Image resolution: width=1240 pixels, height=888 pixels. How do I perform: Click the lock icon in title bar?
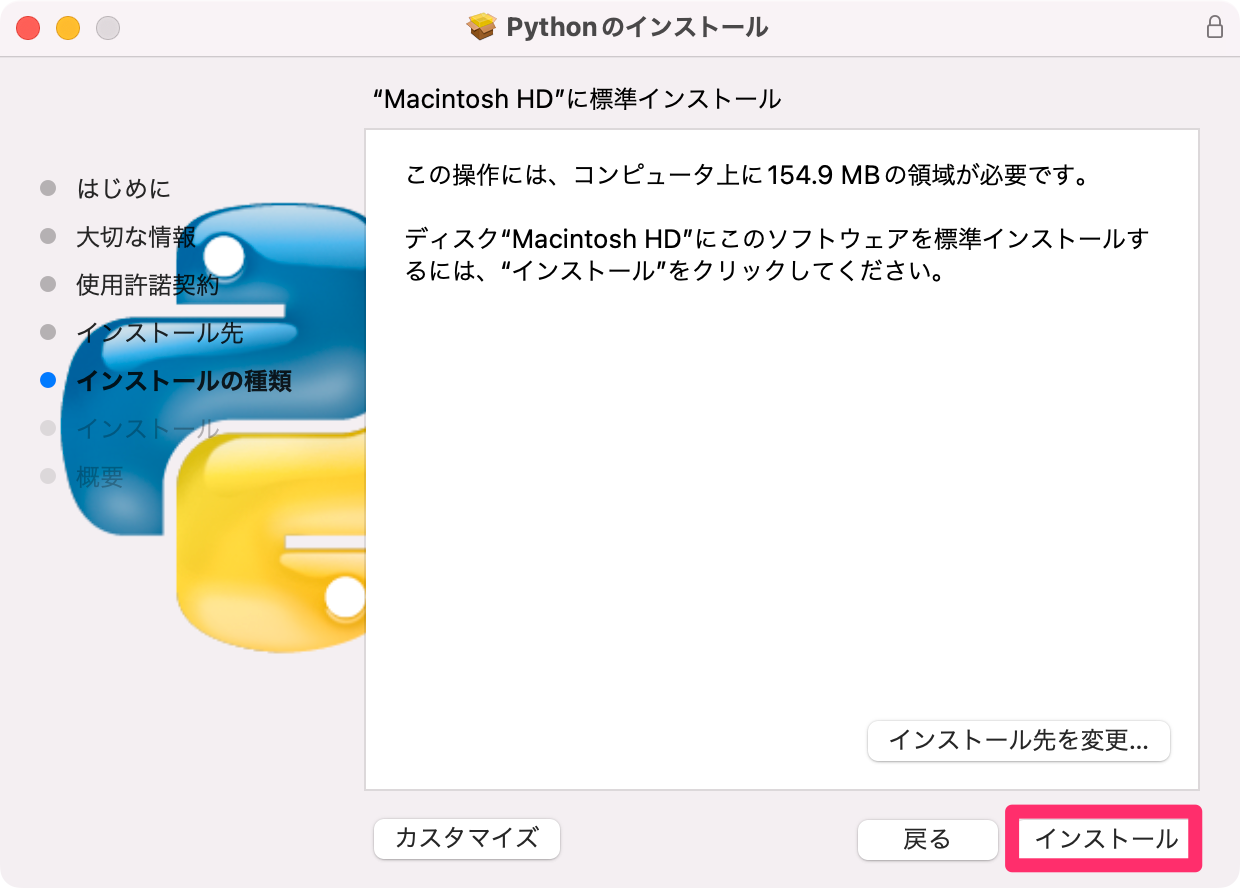click(1215, 27)
